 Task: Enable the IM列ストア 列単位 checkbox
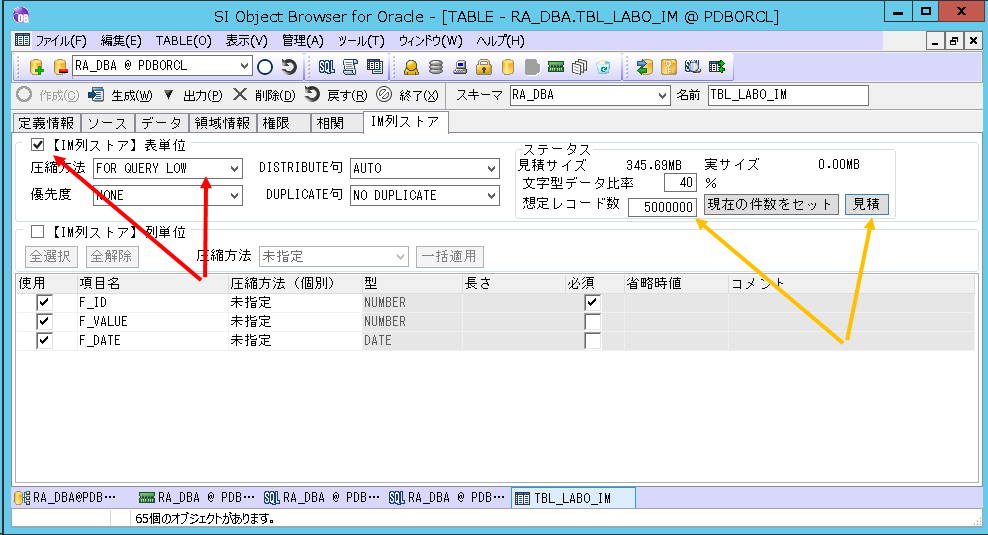pyautogui.click(x=38, y=231)
